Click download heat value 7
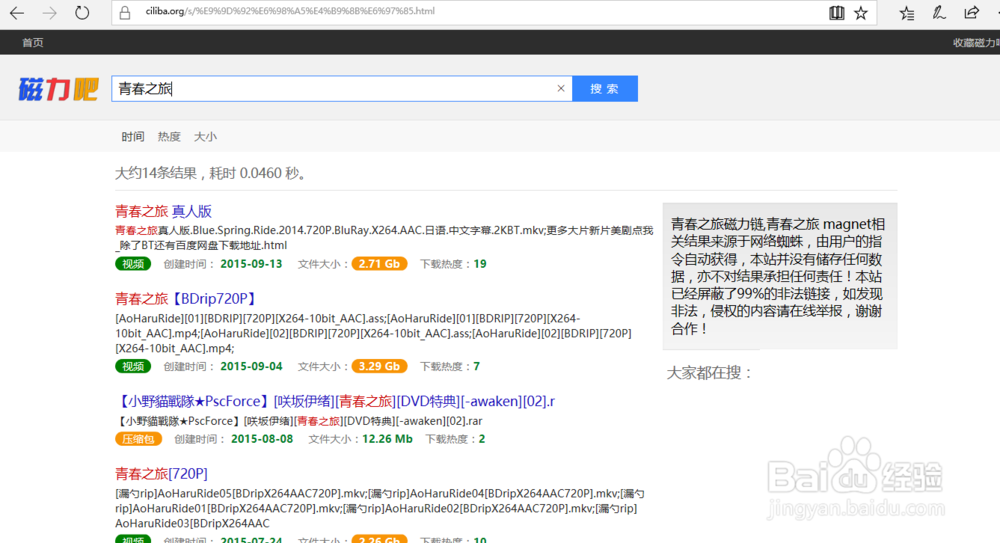 click(476, 367)
